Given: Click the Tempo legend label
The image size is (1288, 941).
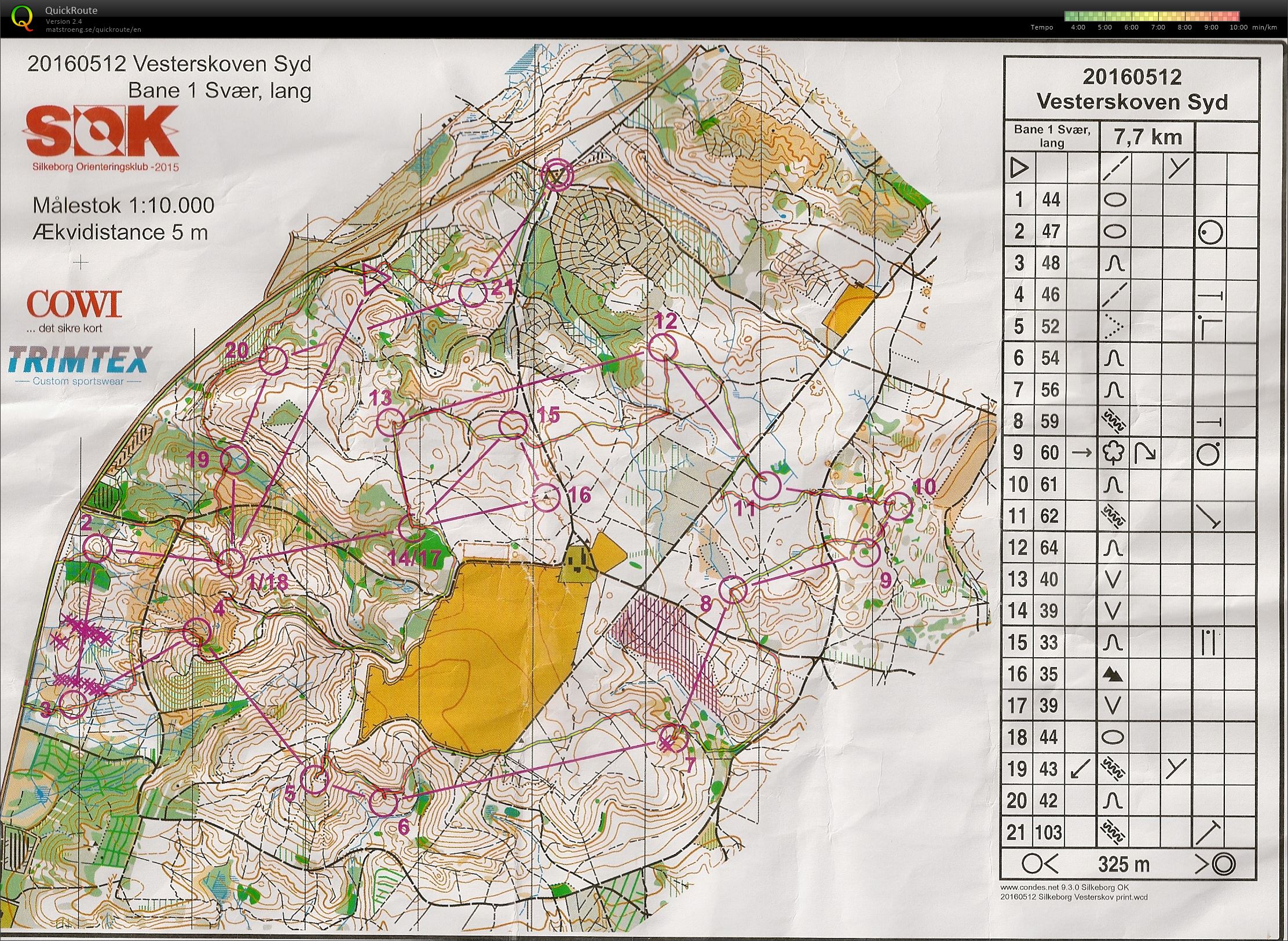Looking at the screenshot, I should 1041,27.
